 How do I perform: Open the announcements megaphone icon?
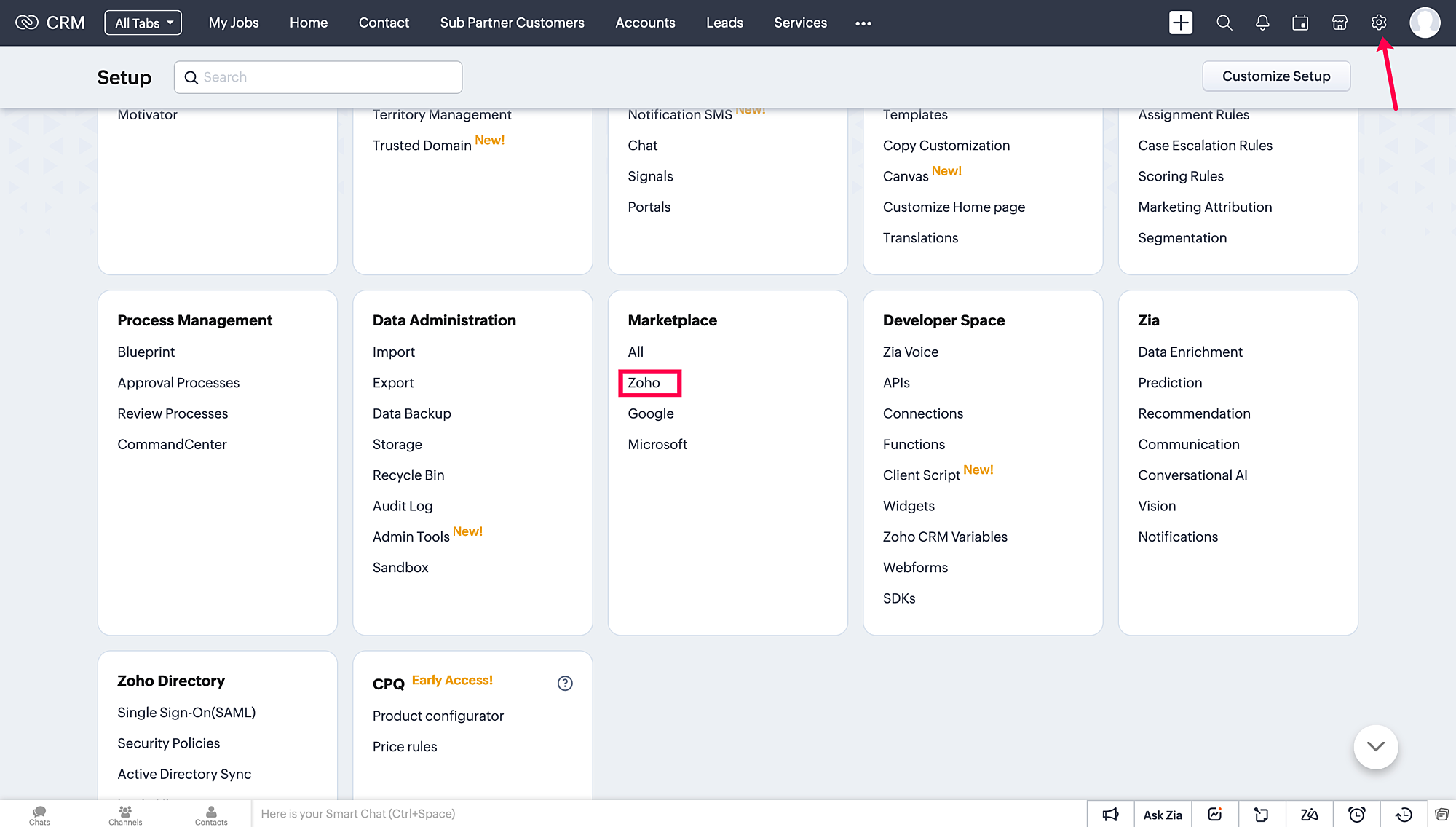coord(1110,814)
